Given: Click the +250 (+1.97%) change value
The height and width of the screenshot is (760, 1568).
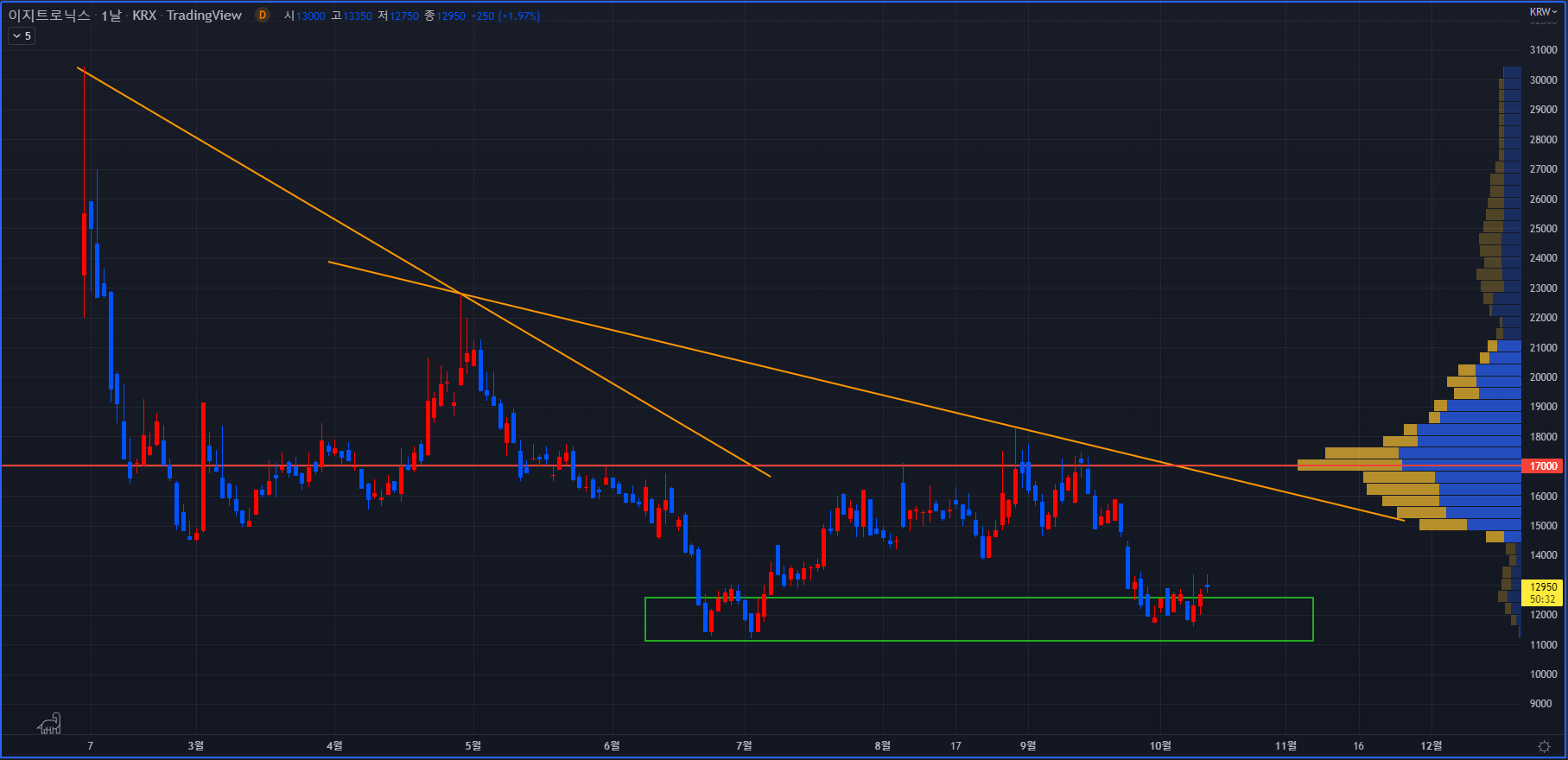Looking at the screenshot, I should click(x=505, y=16).
